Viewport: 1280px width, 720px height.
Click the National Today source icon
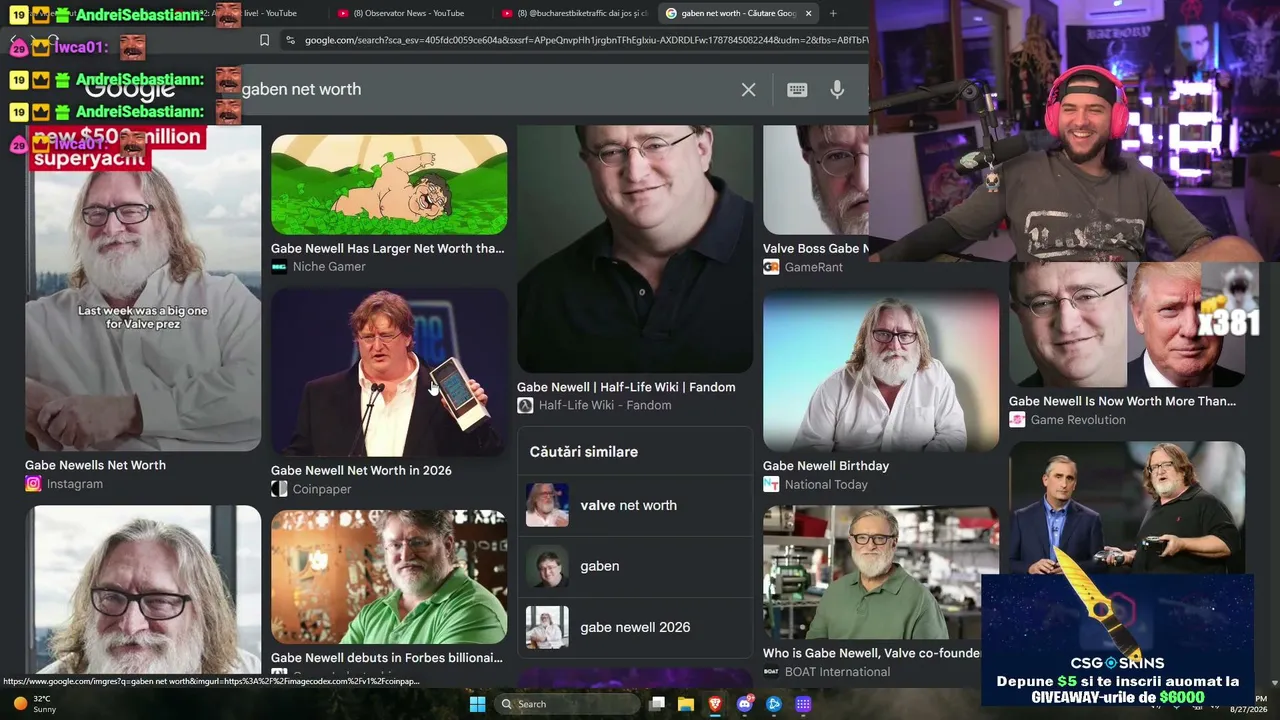pyautogui.click(x=771, y=484)
